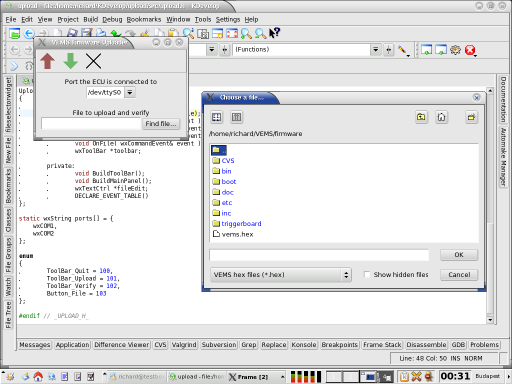Screen dimensions: 512x384
Task: Switch to the Konsole tab
Action: [304, 345]
